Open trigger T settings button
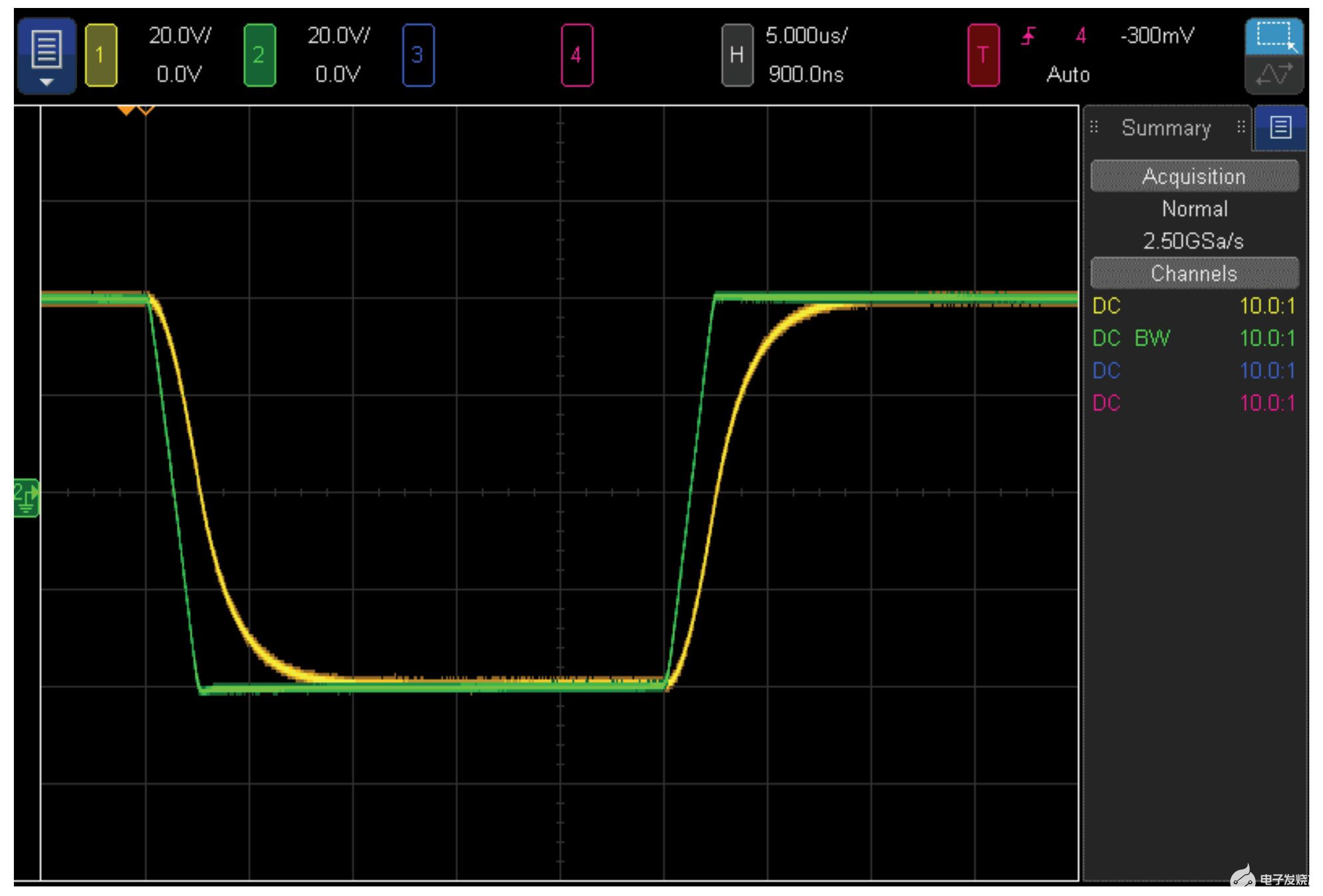The height and width of the screenshot is (896, 1323). click(983, 55)
